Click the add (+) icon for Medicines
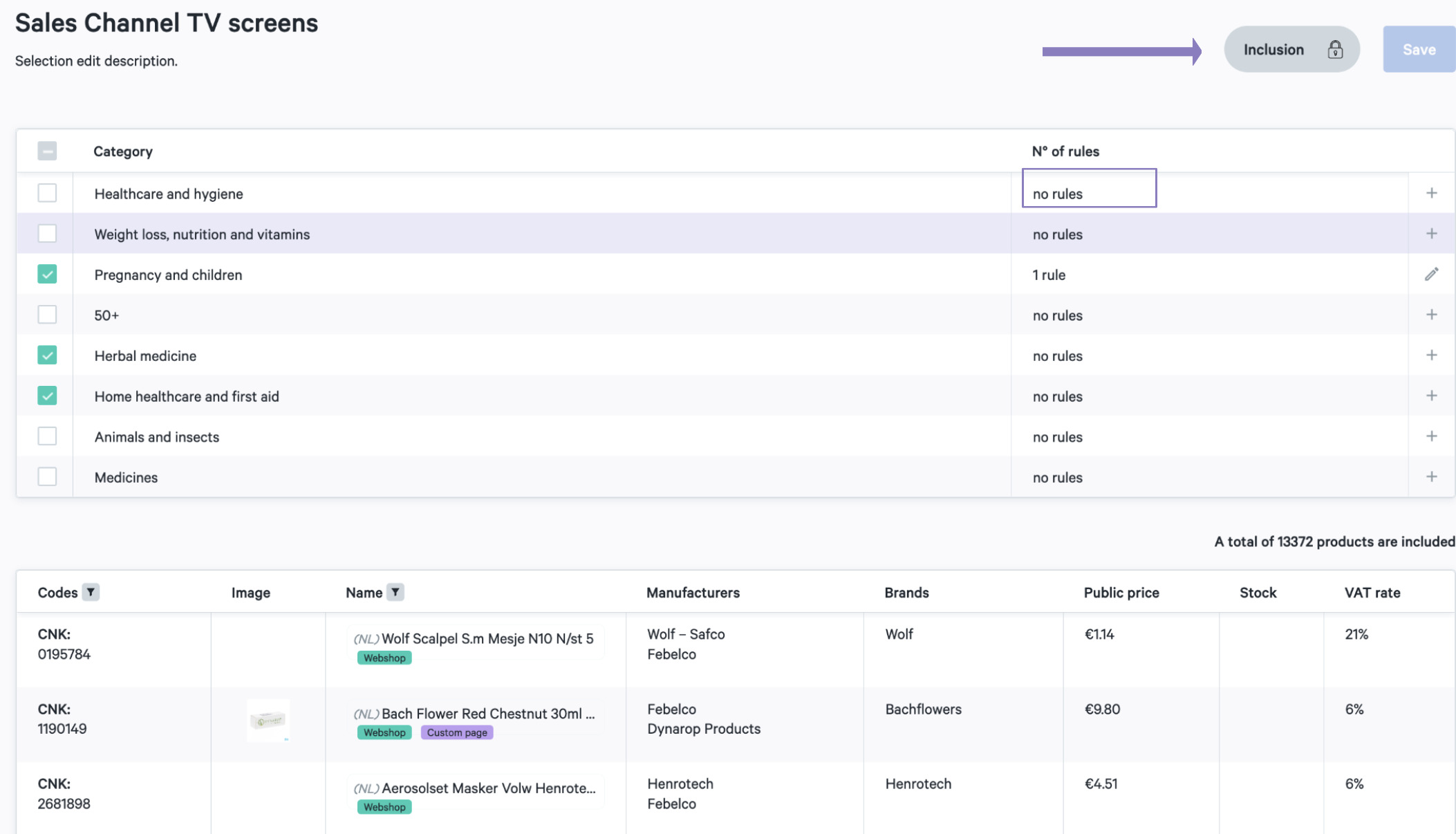Image resolution: width=1456 pixels, height=834 pixels. click(x=1431, y=477)
